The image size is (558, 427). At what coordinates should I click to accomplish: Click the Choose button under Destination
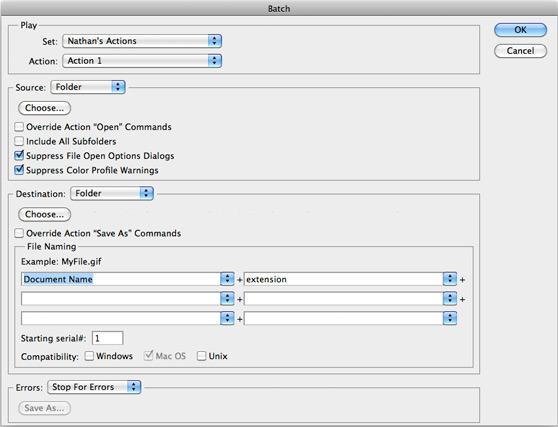[x=44, y=214]
